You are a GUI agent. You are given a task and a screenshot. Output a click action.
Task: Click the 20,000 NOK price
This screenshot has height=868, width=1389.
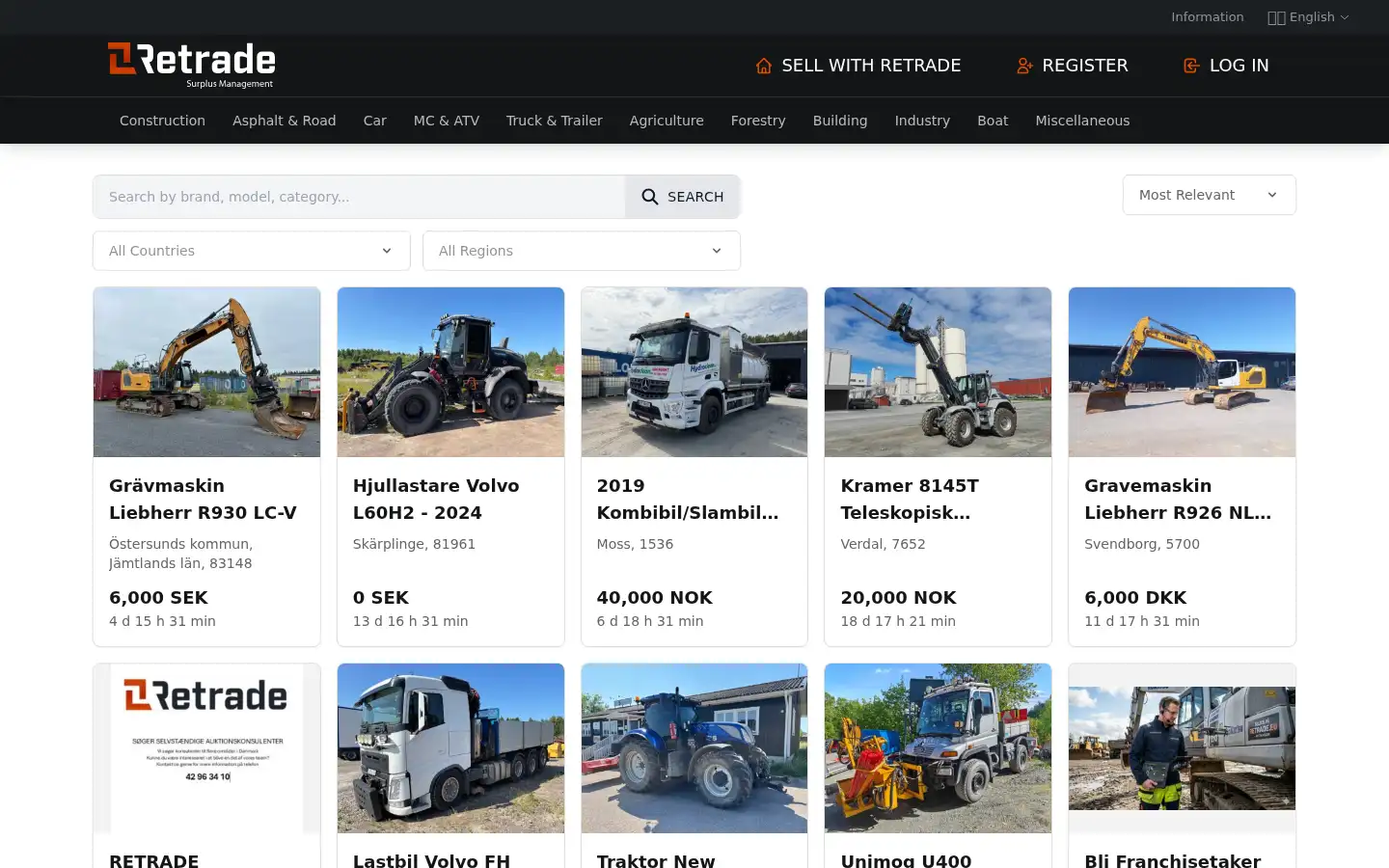pyautogui.click(x=899, y=598)
